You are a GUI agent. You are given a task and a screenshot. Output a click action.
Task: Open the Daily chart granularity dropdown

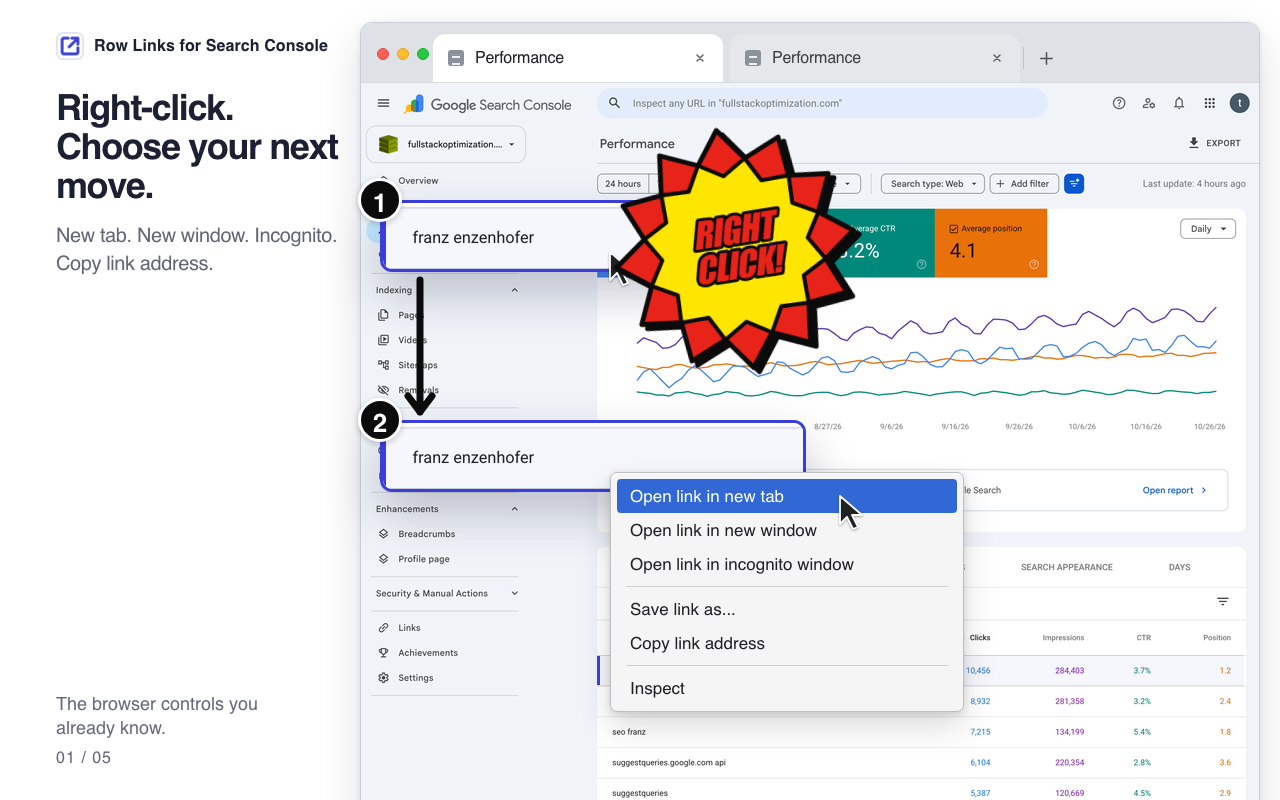1208,229
